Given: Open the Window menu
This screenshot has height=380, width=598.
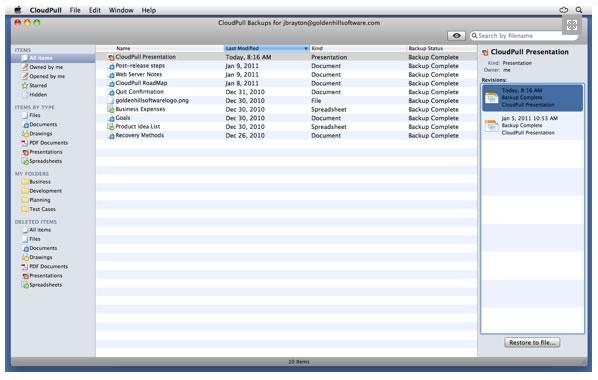Looking at the screenshot, I should (x=121, y=10).
